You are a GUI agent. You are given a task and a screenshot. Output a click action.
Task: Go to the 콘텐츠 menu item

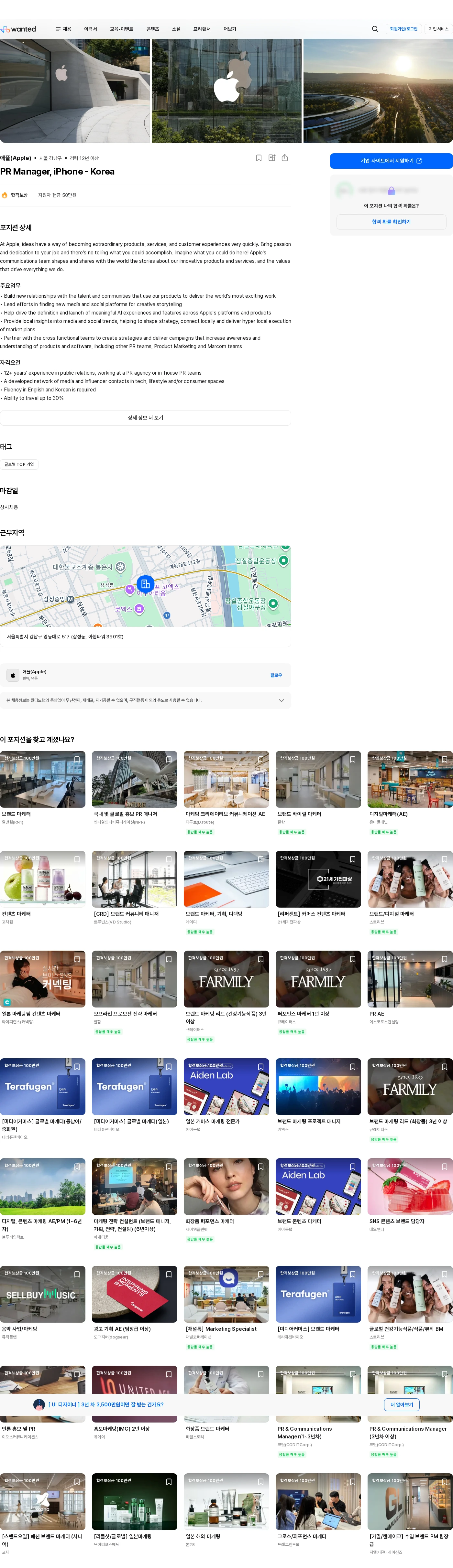click(153, 29)
